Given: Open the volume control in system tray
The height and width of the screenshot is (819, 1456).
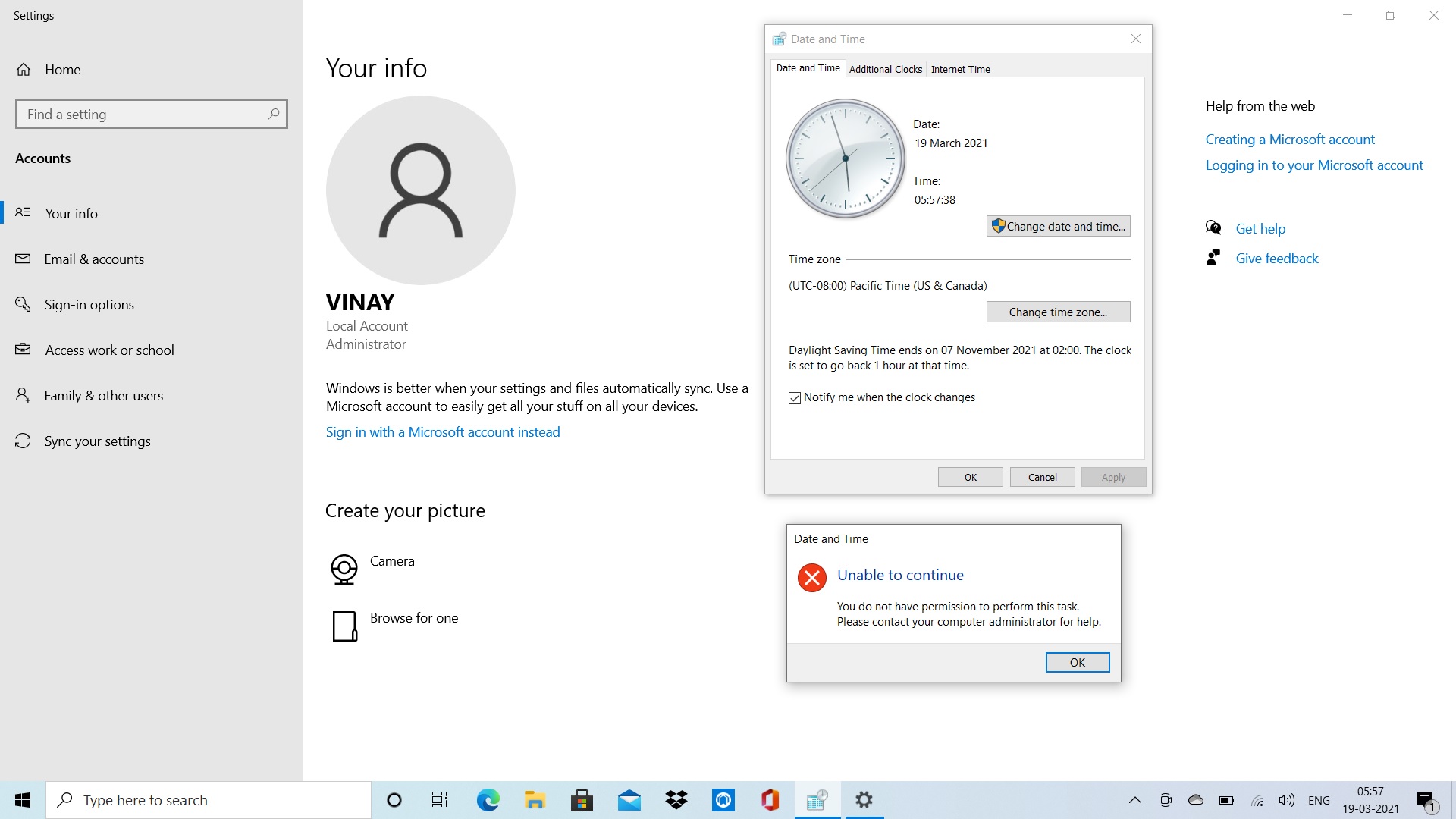Looking at the screenshot, I should (x=1287, y=799).
